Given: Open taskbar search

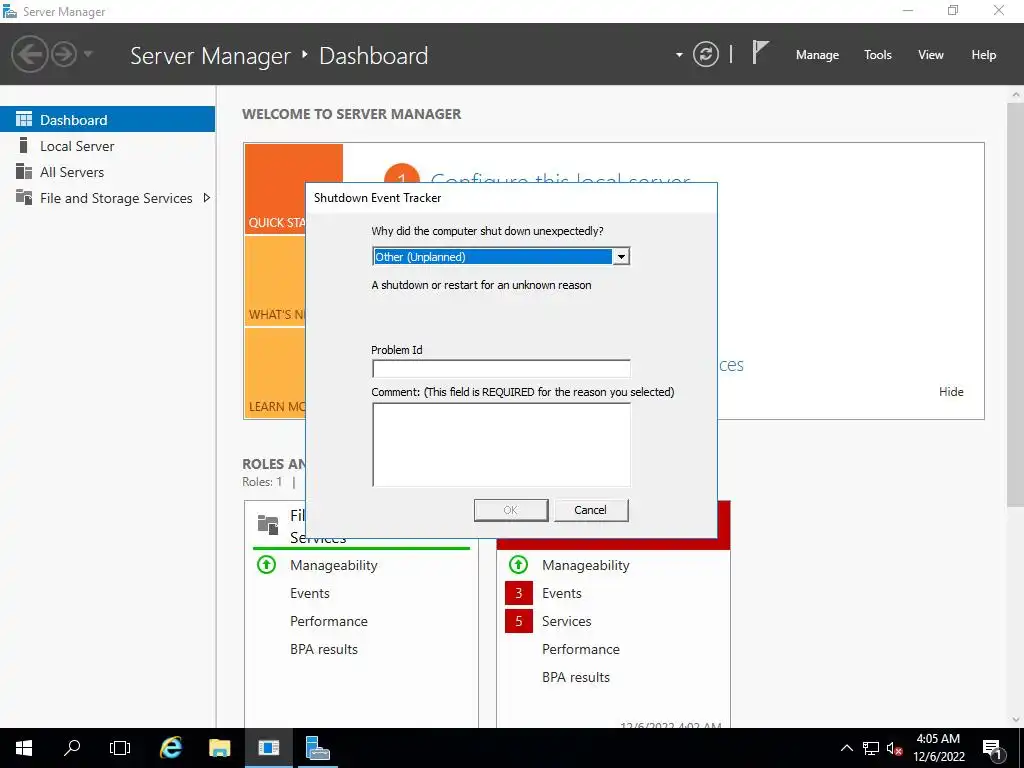Looking at the screenshot, I should coord(72,748).
